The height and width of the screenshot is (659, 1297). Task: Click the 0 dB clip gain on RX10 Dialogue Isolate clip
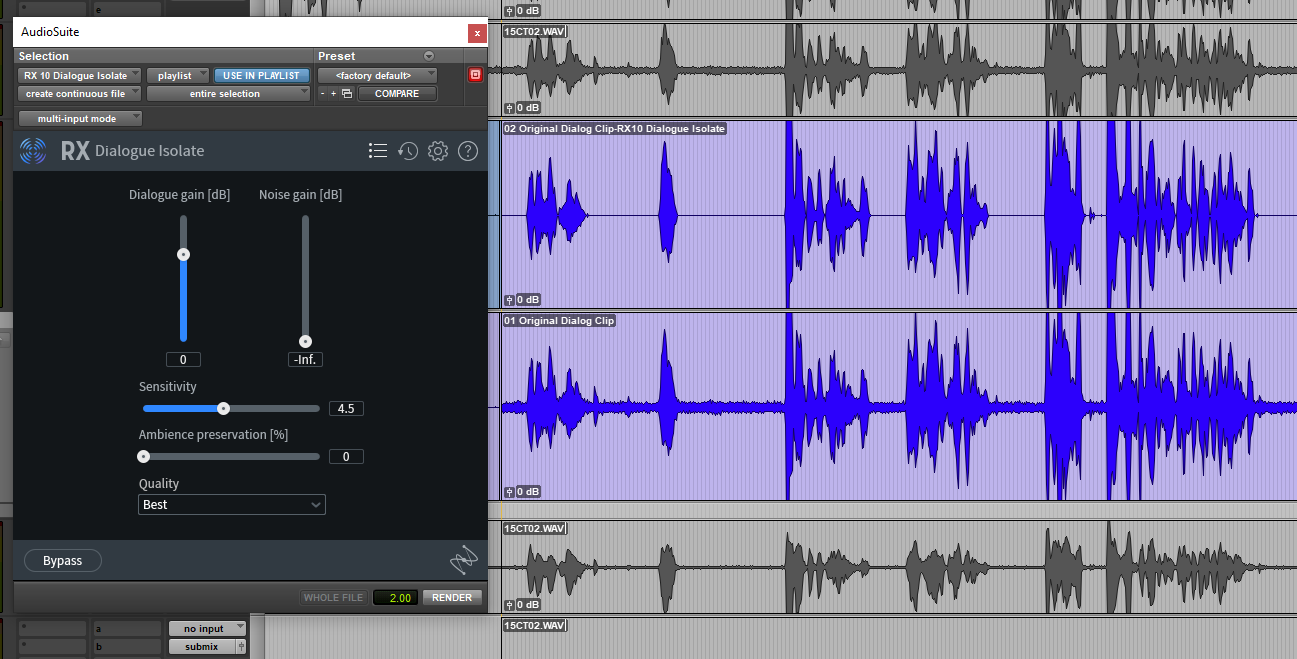[528, 299]
